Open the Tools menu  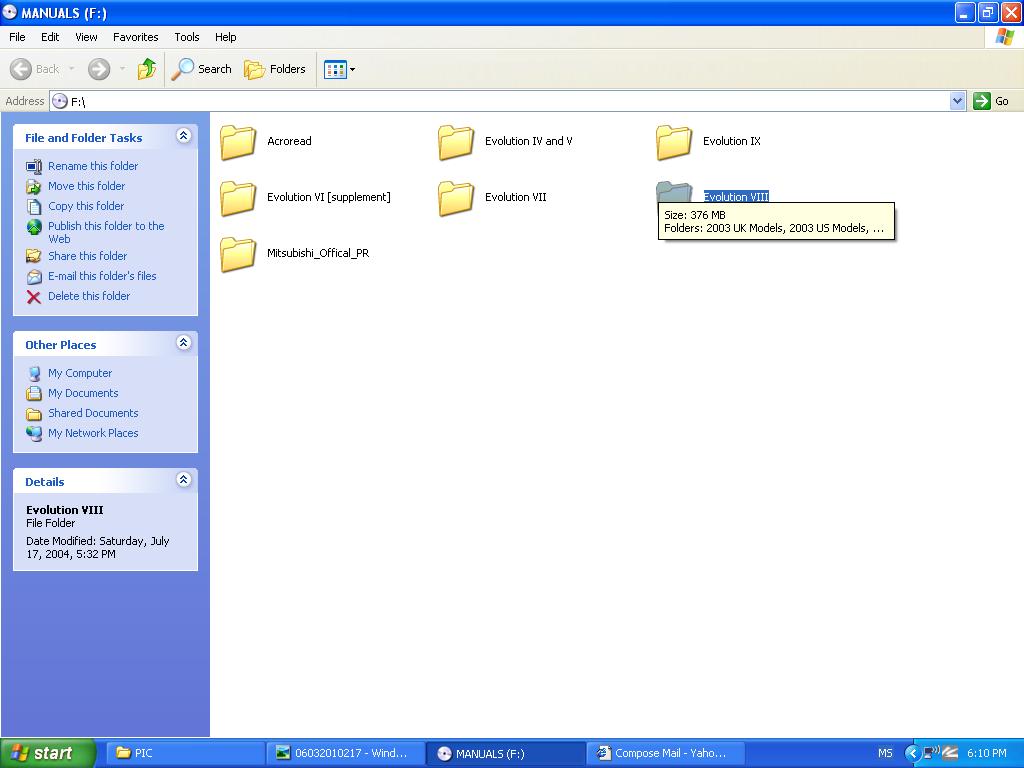point(187,37)
